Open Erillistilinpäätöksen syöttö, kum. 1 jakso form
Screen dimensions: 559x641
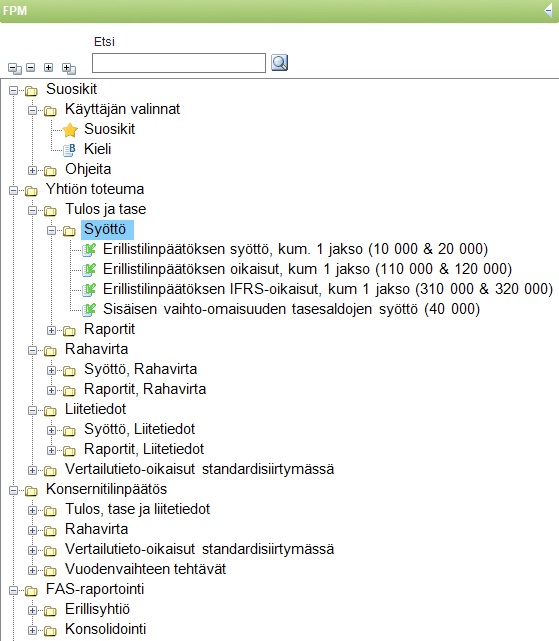click(x=295, y=249)
